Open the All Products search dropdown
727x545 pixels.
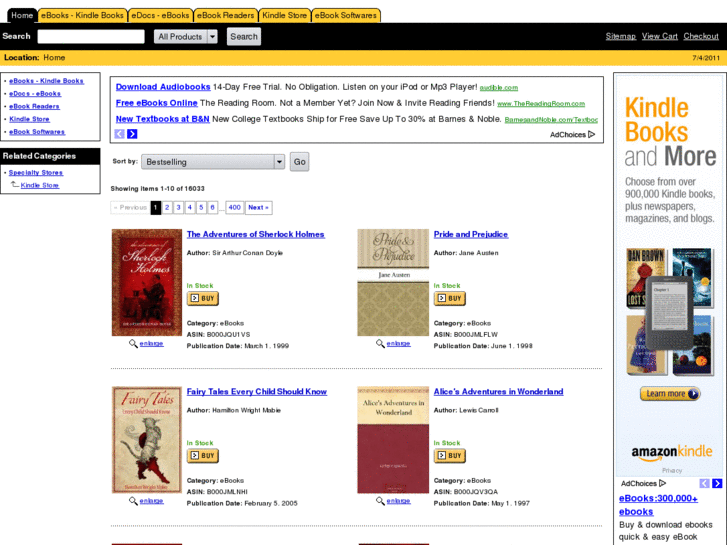(x=185, y=37)
